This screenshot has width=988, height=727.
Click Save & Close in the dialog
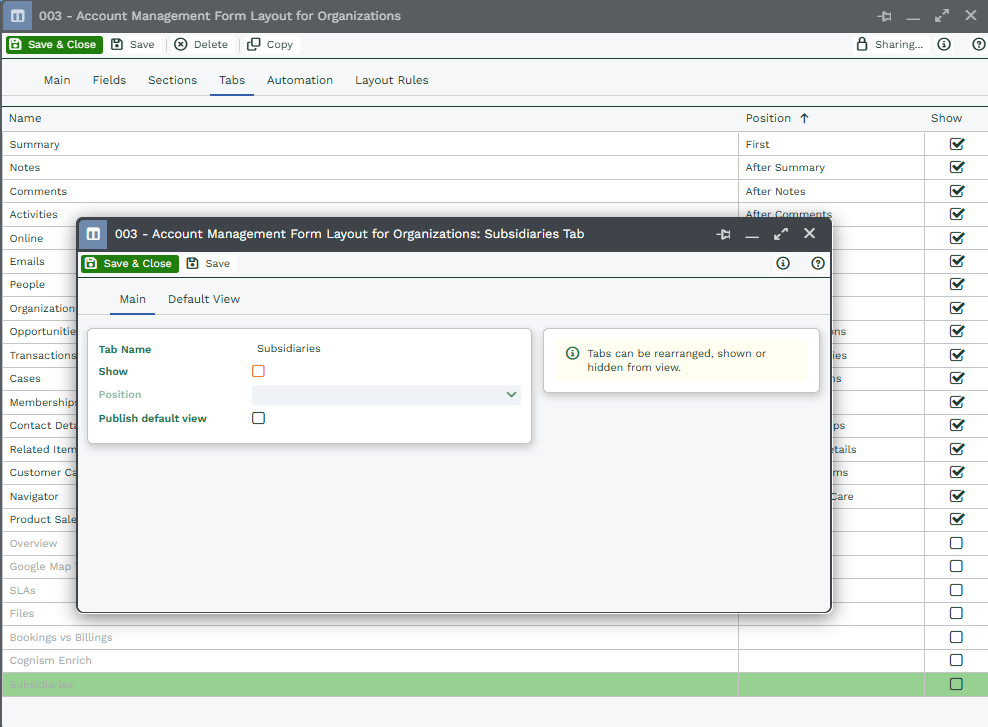point(130,264)
